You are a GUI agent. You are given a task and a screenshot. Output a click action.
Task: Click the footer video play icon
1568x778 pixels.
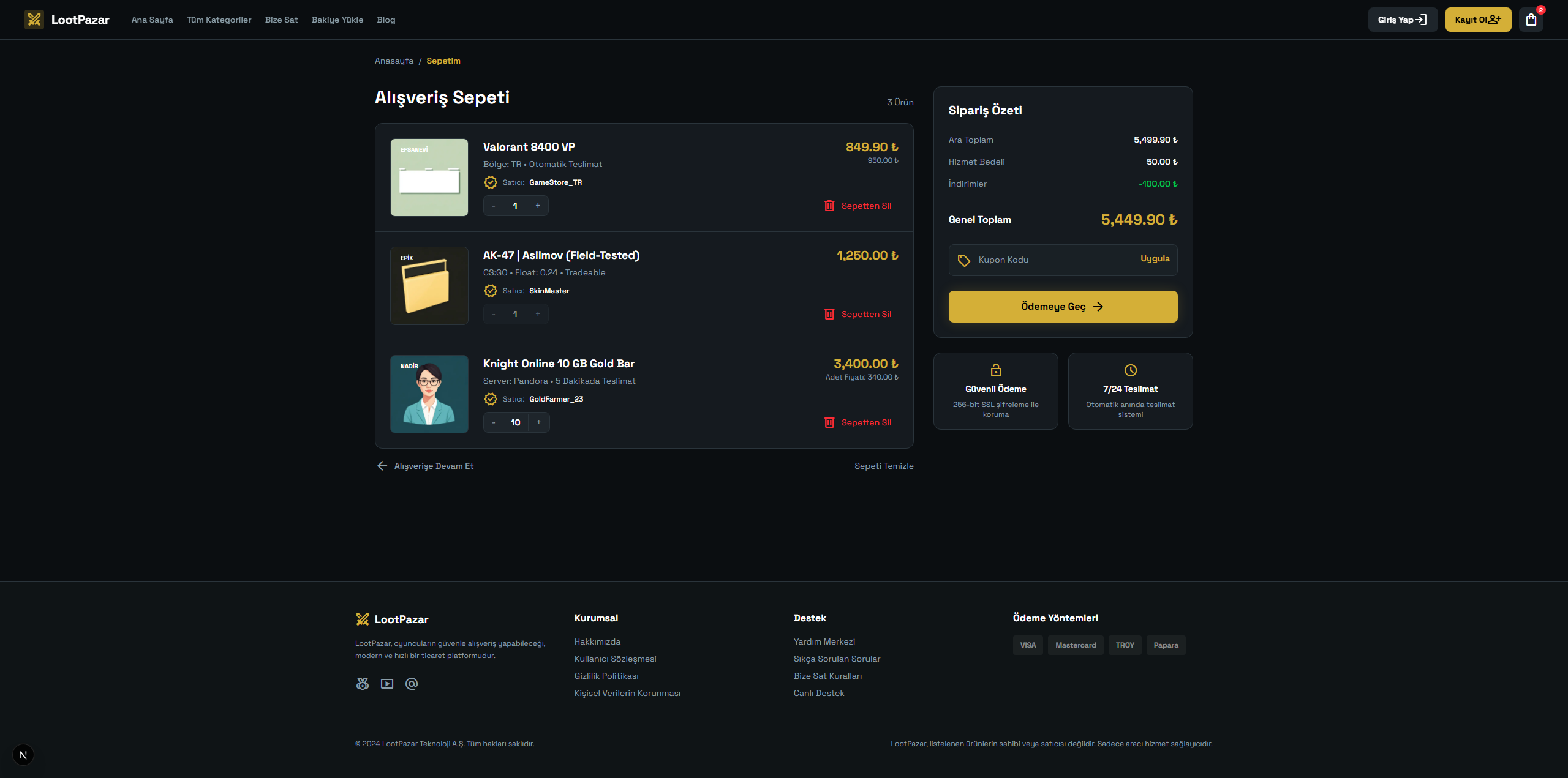(x=387, y=684)
